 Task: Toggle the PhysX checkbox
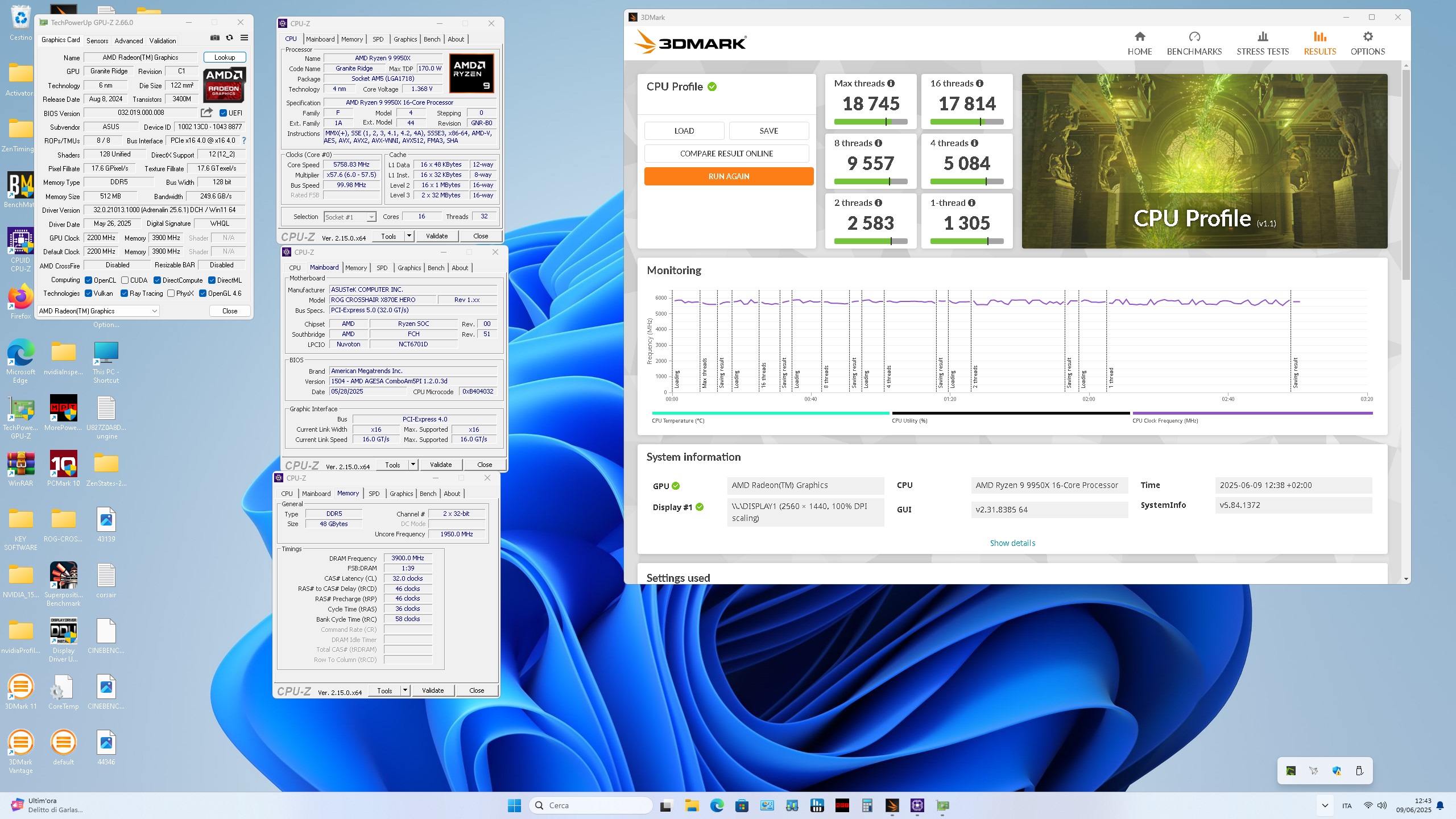pyautogui.click(x=171, y=293)
